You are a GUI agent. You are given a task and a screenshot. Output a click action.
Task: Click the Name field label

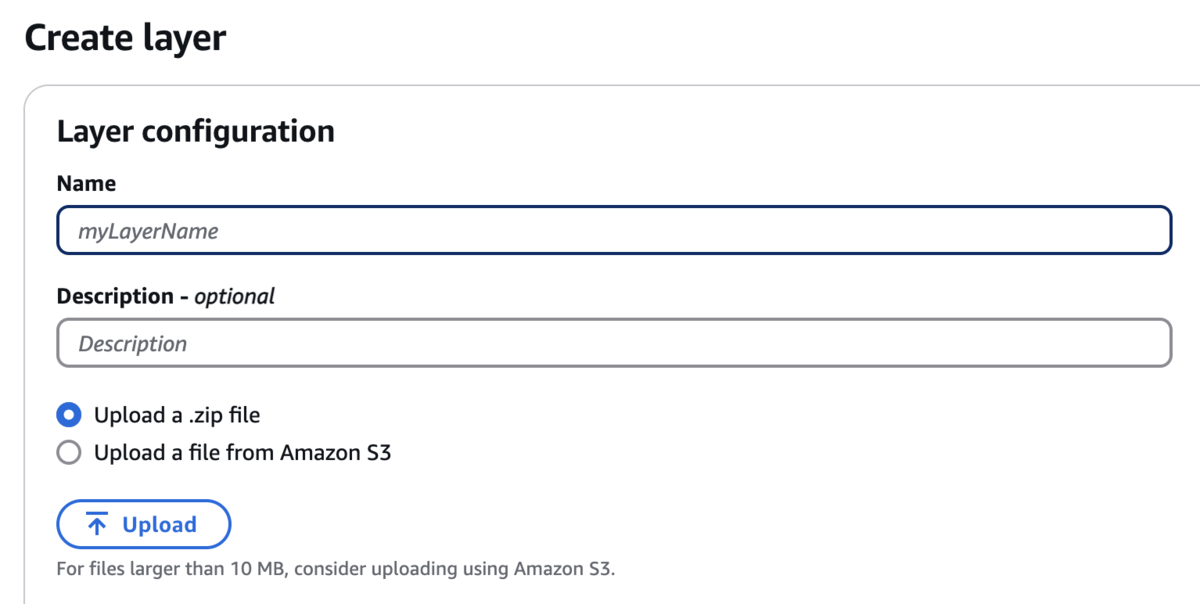click(86, 184)
